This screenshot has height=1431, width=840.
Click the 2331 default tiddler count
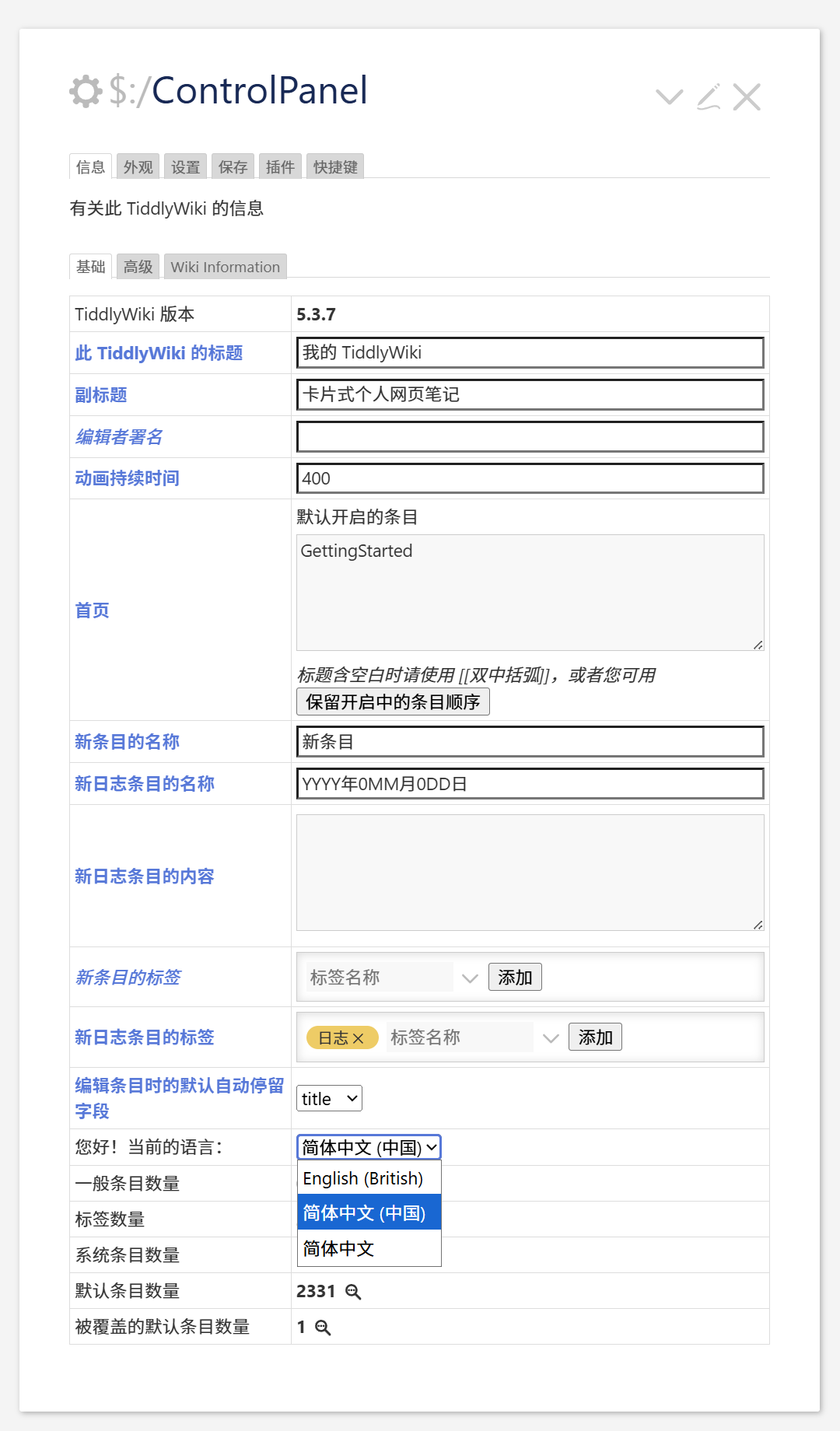(x=316, y=1291)
